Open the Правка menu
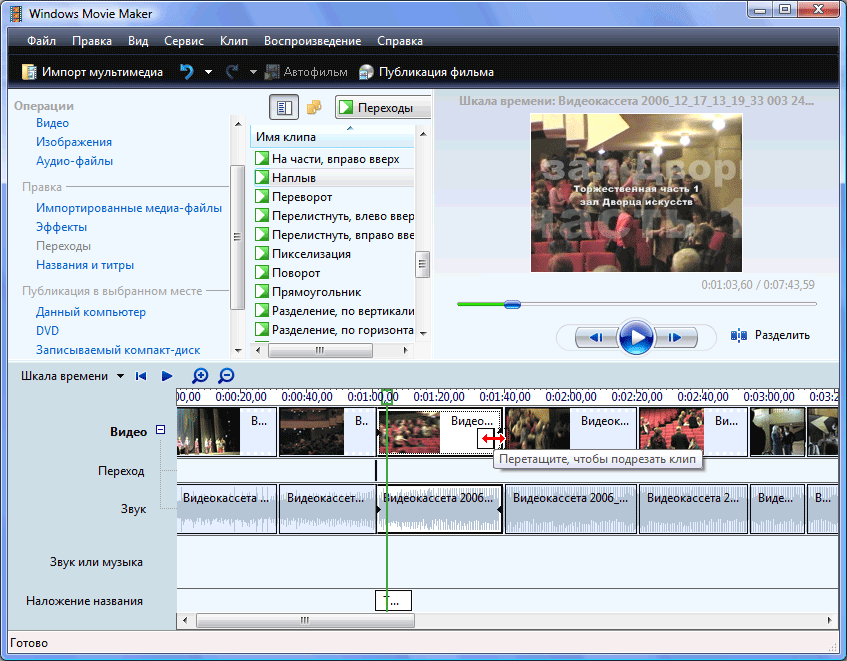847x661 pixels. coord(92,41)
